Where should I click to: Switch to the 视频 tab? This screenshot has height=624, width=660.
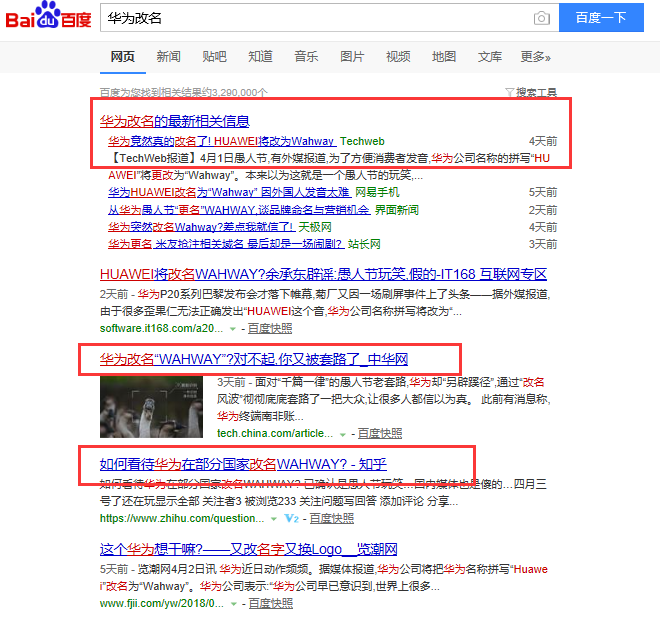click(398, 56)
